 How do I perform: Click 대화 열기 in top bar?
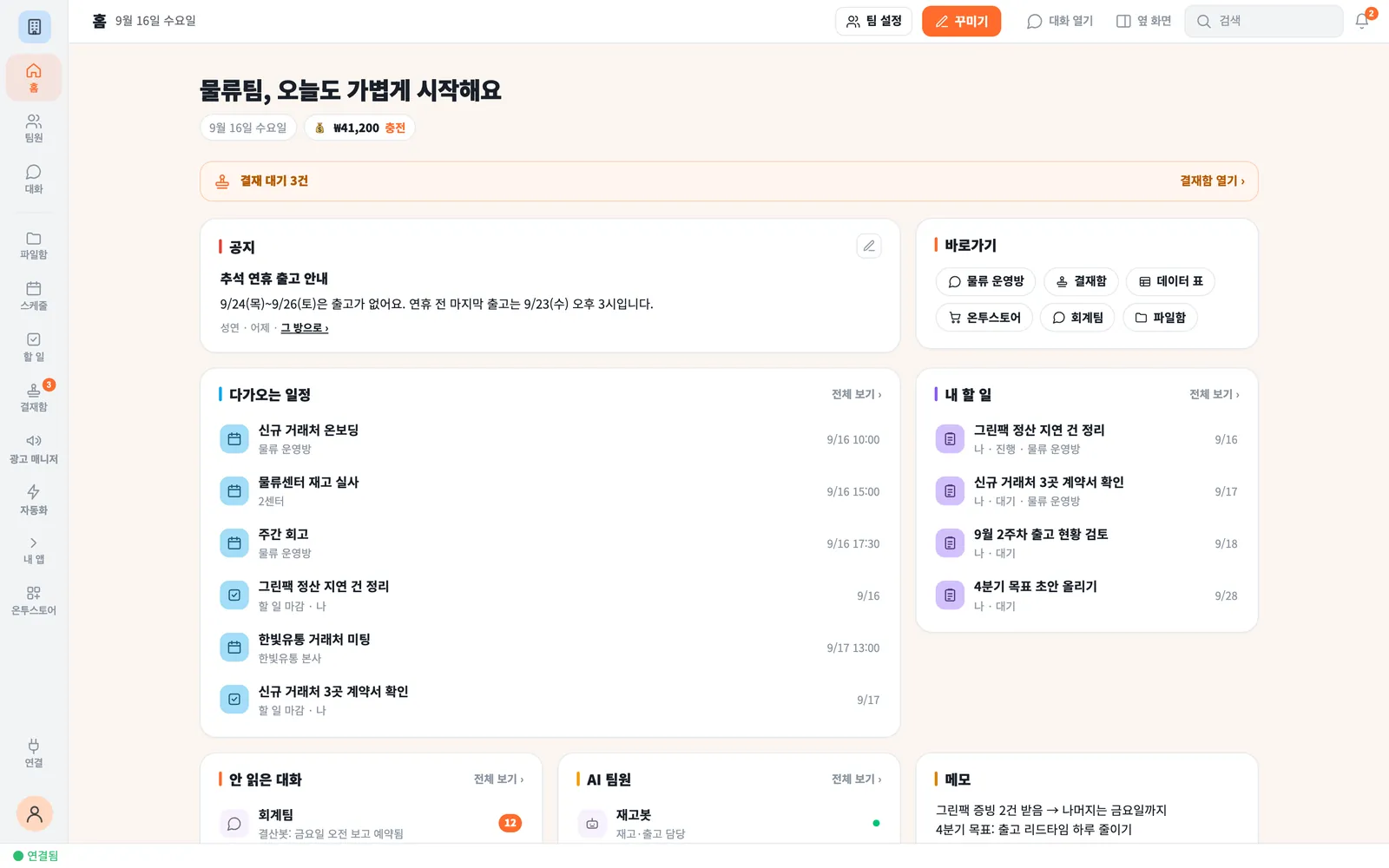click(x=1060, y=21)
